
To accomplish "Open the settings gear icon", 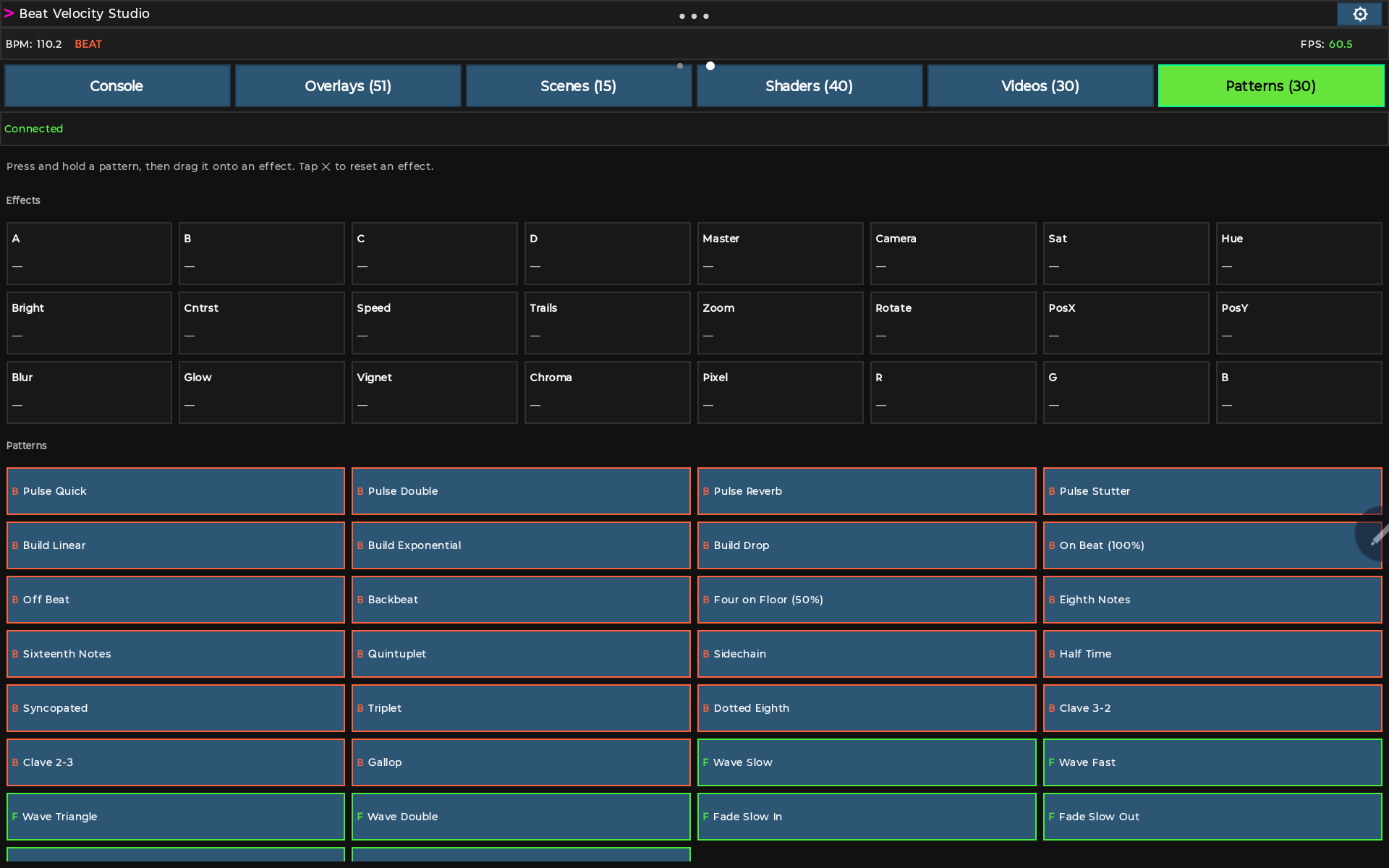I will click(1360, 14).
